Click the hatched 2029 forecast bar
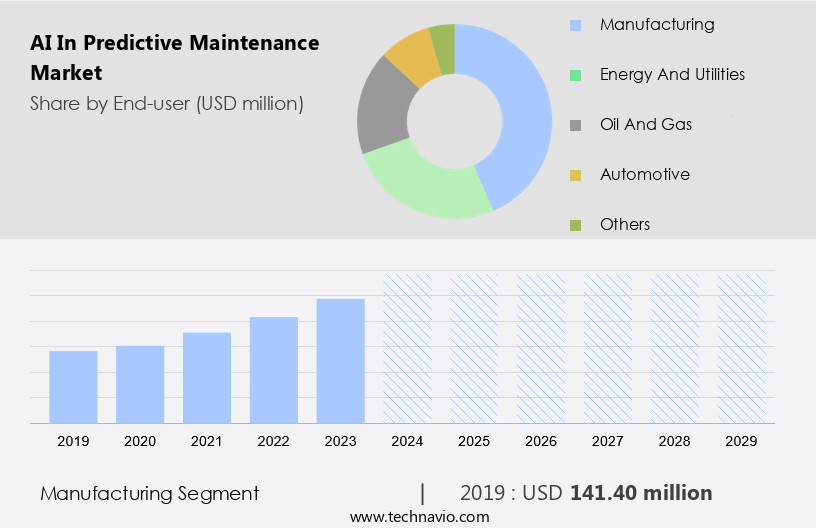The width and height of the screenshot is (816, 528). point(742,347)
